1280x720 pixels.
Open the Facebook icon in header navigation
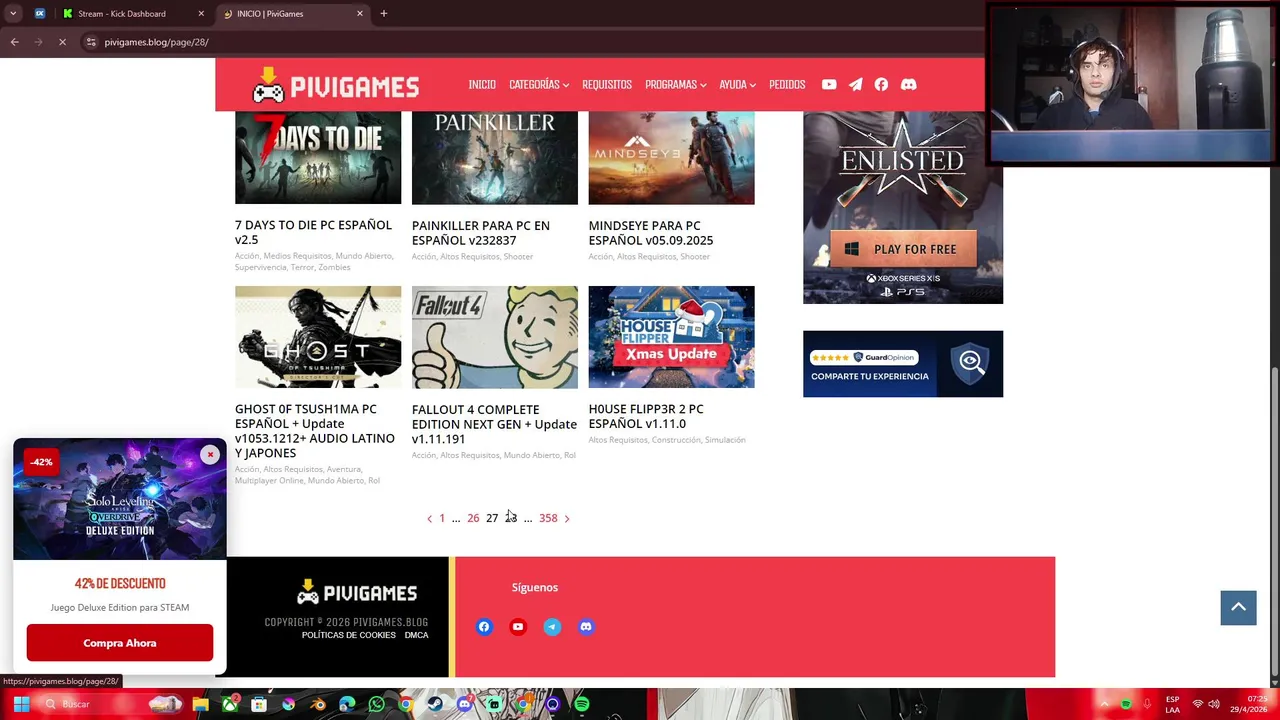point(881,85)
